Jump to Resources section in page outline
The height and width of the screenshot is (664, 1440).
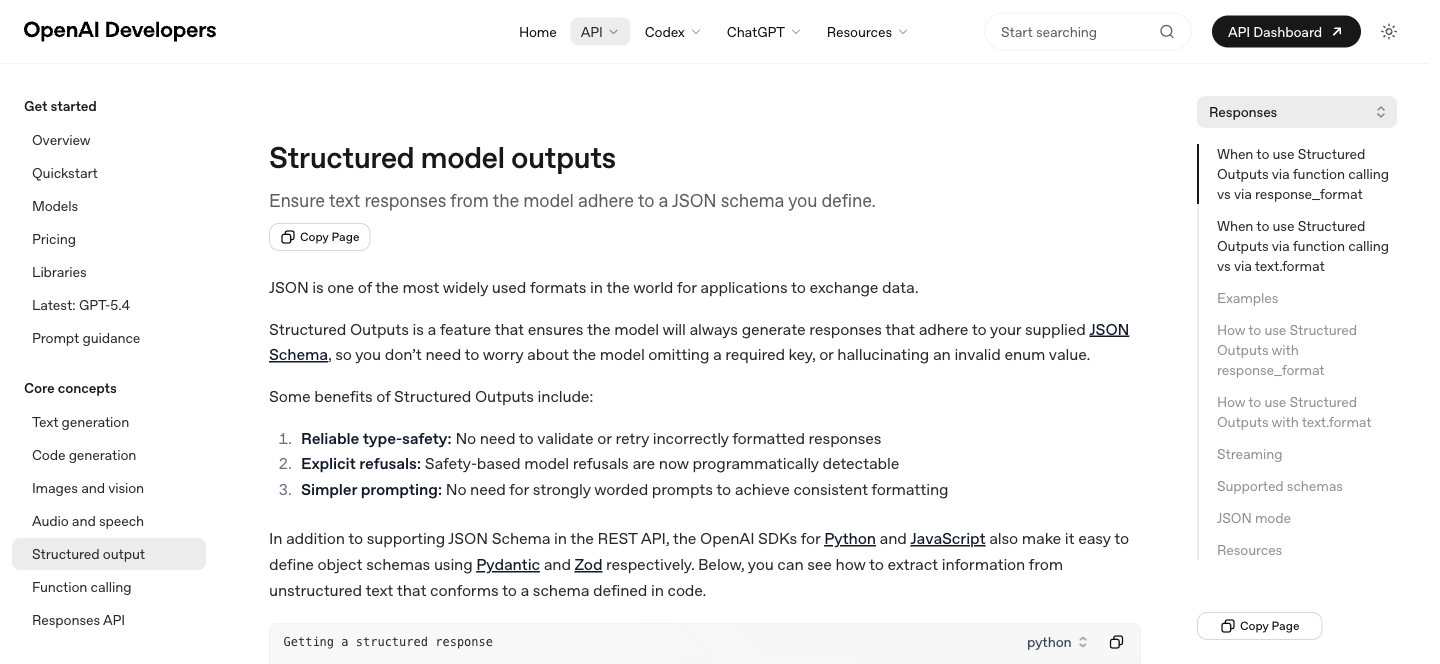[x=1250, y=550]
